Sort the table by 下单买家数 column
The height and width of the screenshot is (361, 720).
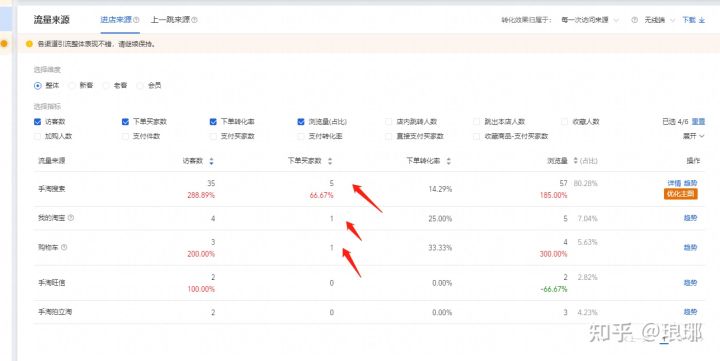330,161
